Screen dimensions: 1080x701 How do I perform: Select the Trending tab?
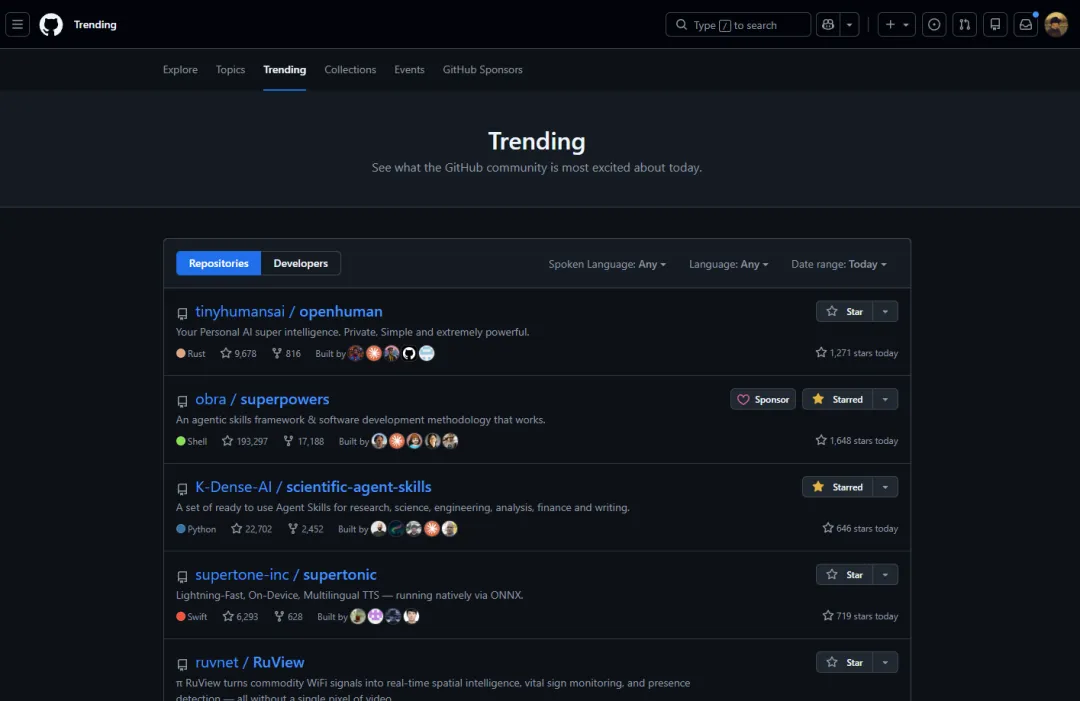coord(284,70)
